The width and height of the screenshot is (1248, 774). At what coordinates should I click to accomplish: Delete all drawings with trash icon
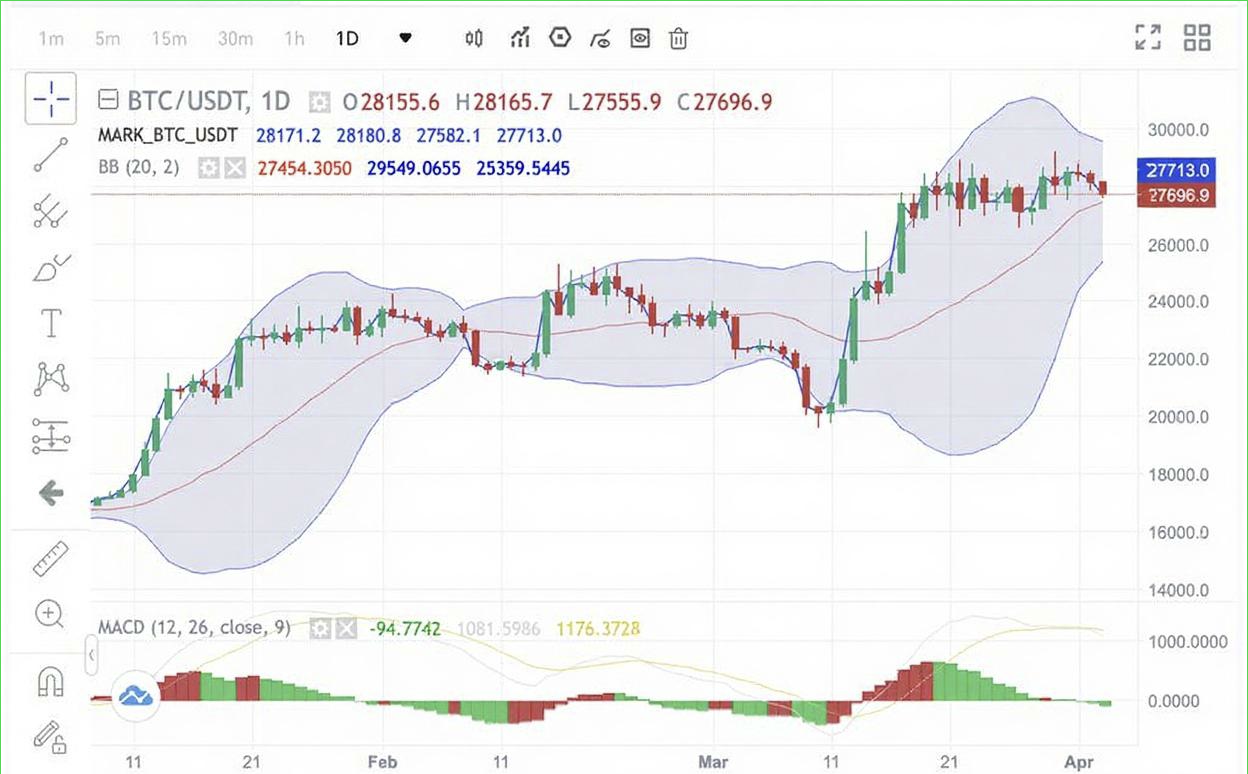point(679,39)
